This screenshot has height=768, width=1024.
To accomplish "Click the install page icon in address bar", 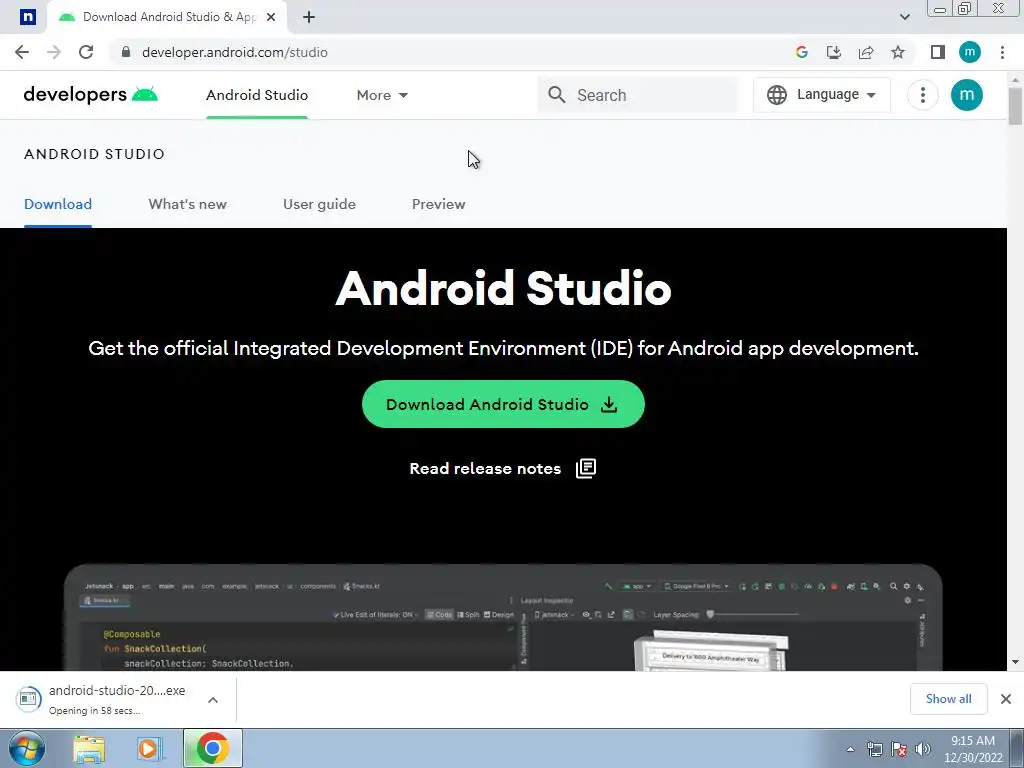I will point(834,52).
